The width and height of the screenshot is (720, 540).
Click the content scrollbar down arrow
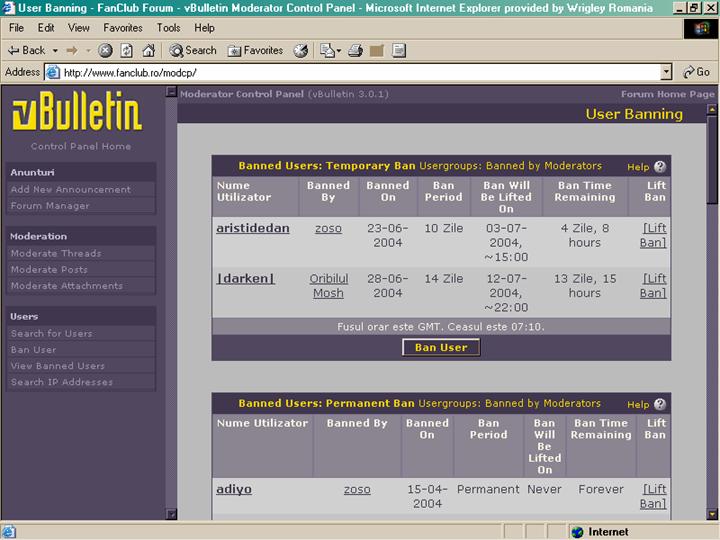coord(712,514)
